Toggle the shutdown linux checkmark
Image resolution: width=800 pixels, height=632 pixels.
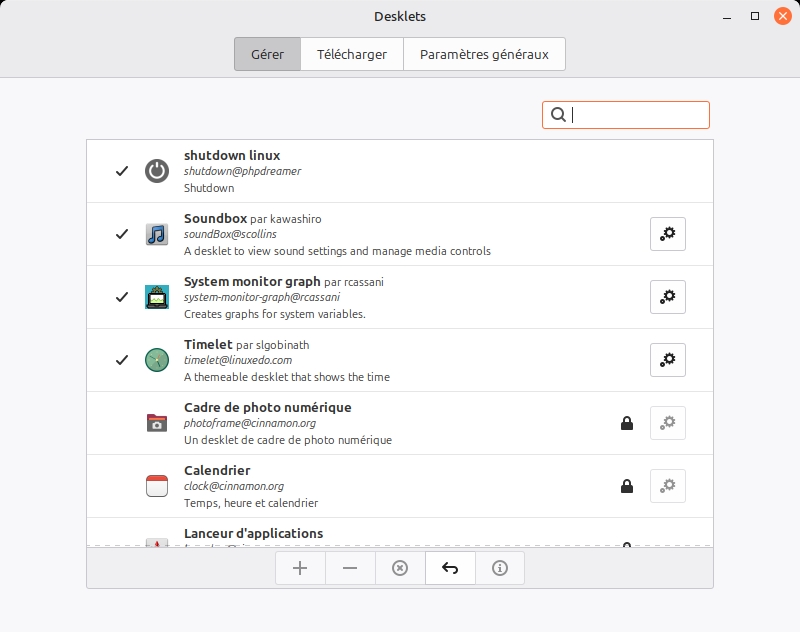[x=122, y=171]
